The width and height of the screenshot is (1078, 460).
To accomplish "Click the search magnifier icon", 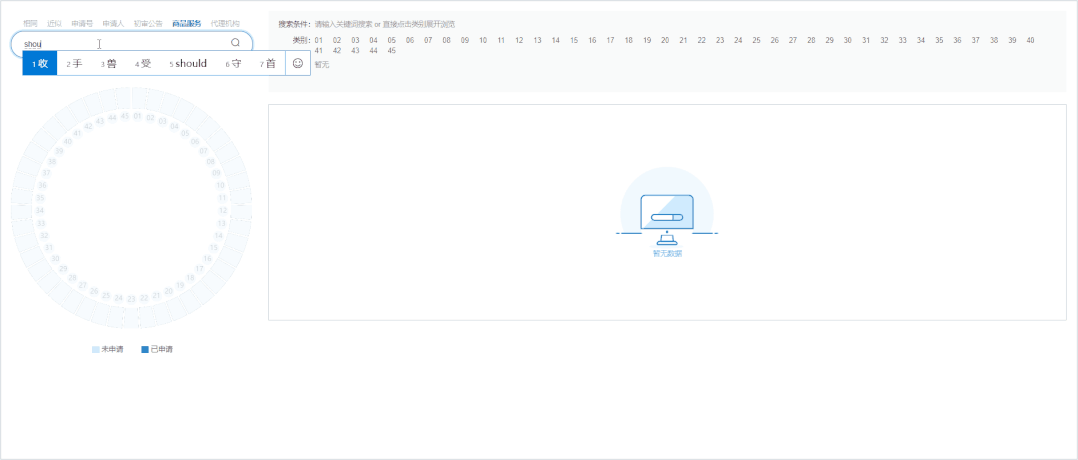I will [235, 43].
